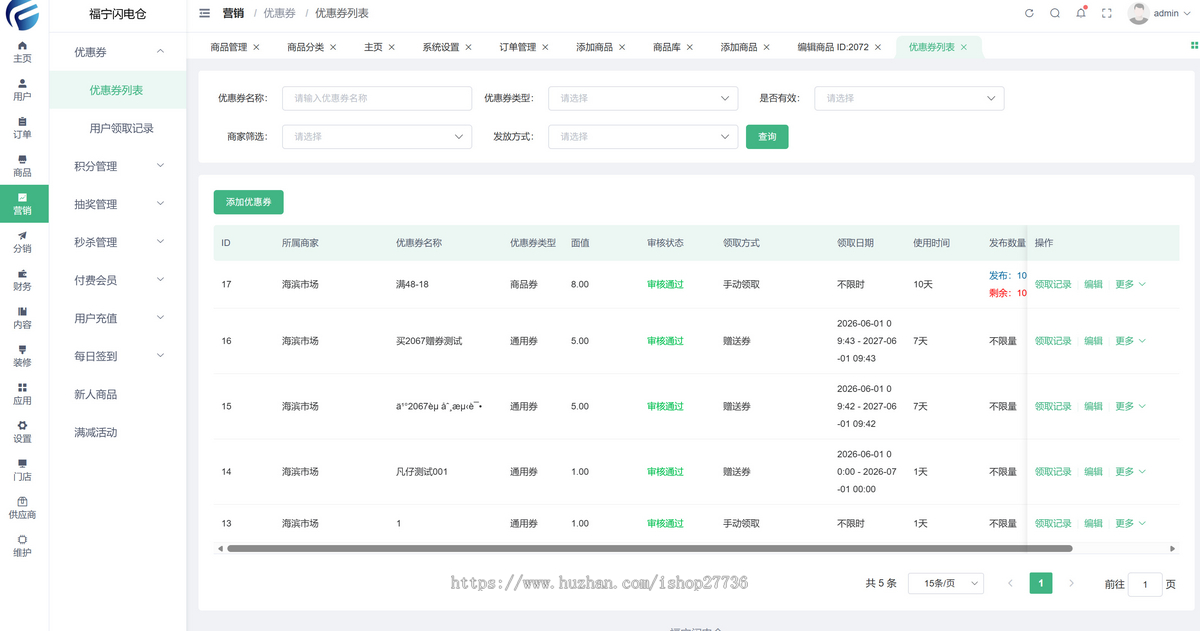Expand the 抽奖管理 sidebar group
1200x631 pixels.
[x=117, y=204]
